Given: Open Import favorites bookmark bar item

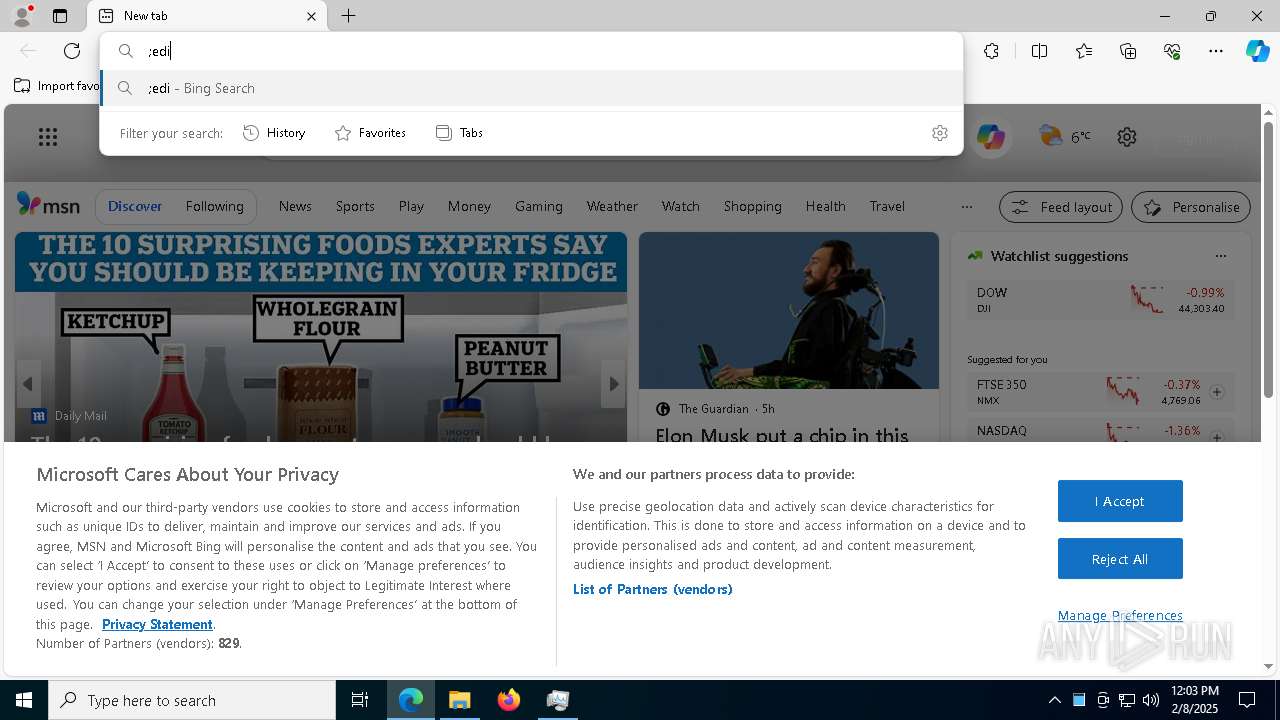Looking at the screenshot, I should pyautogui.click(x=57, y=86).
